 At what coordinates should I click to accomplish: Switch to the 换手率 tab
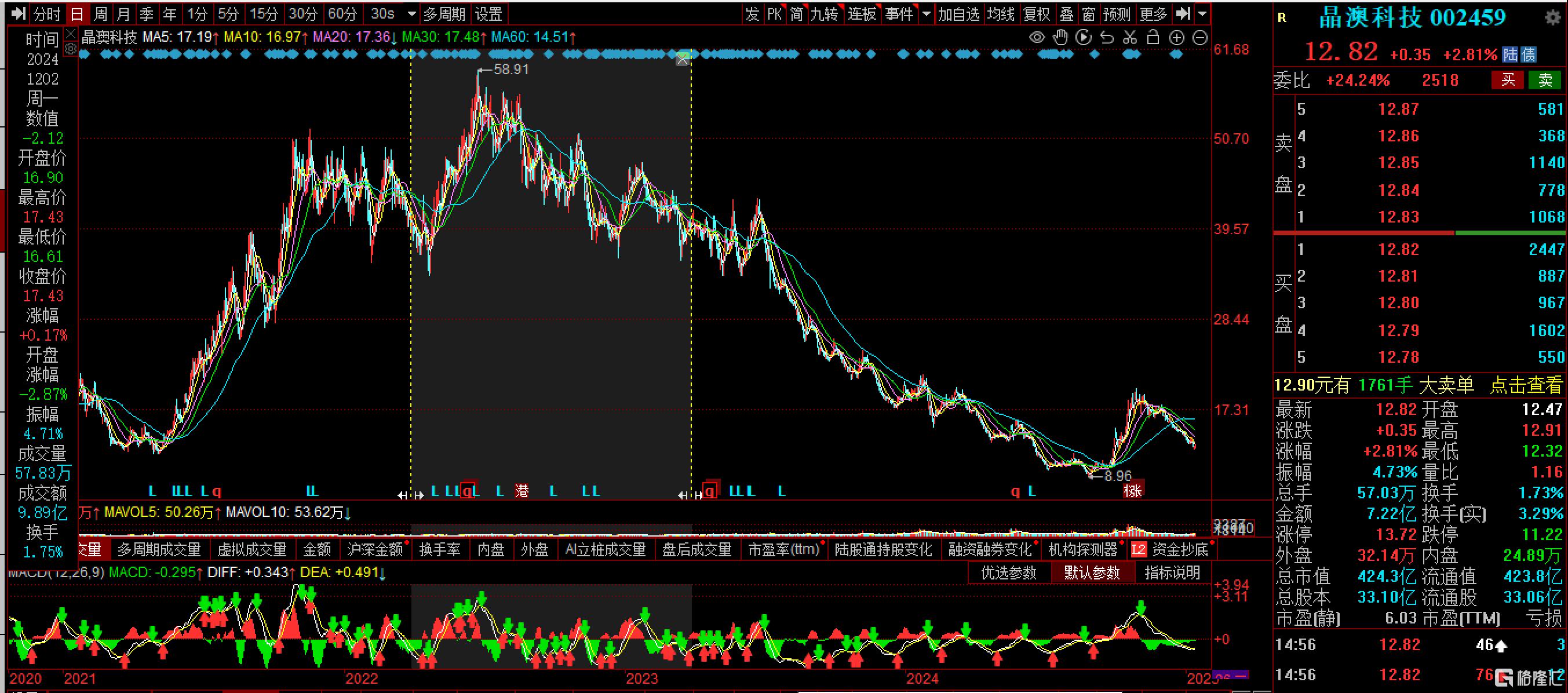click(439, 550)
